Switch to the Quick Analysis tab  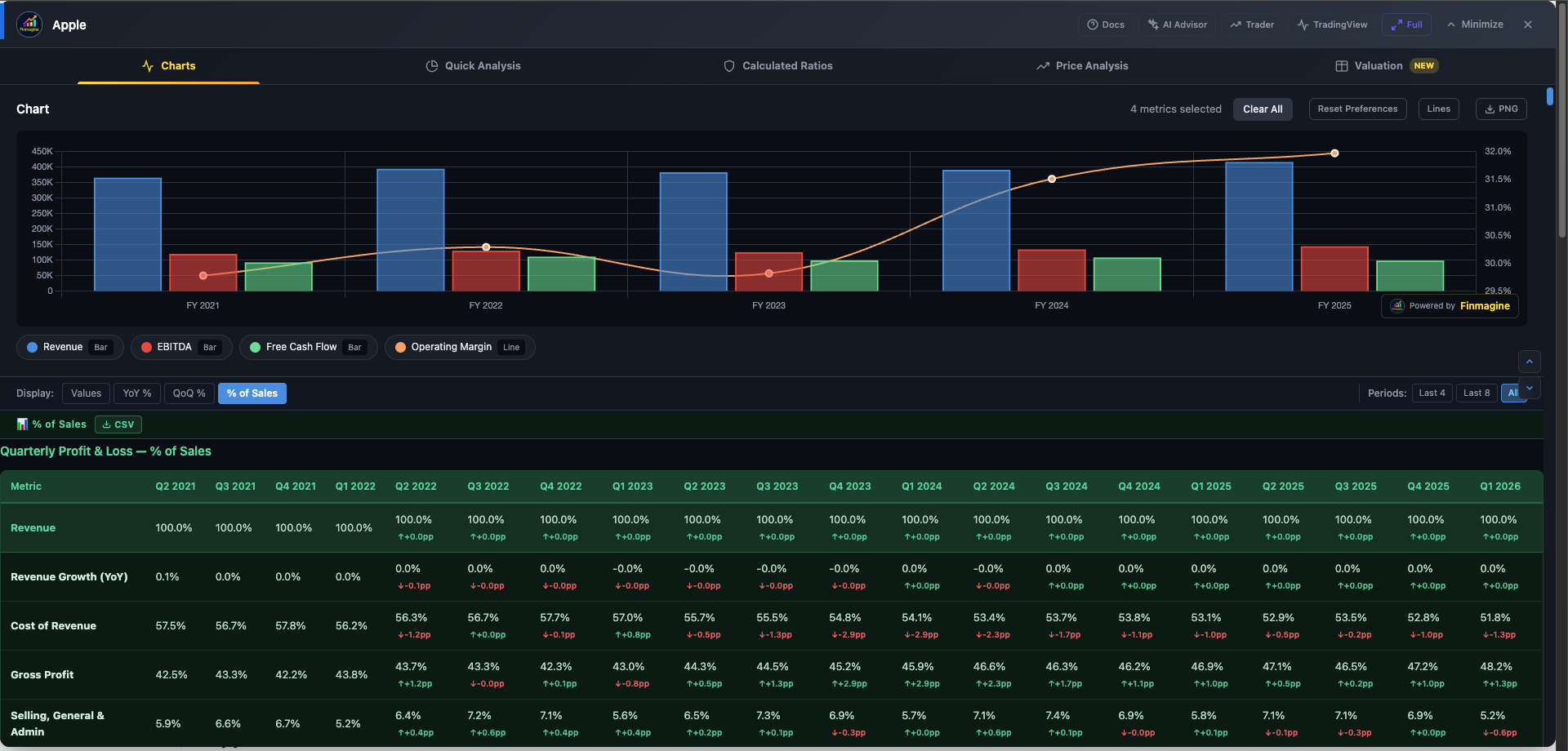(473, 65)
